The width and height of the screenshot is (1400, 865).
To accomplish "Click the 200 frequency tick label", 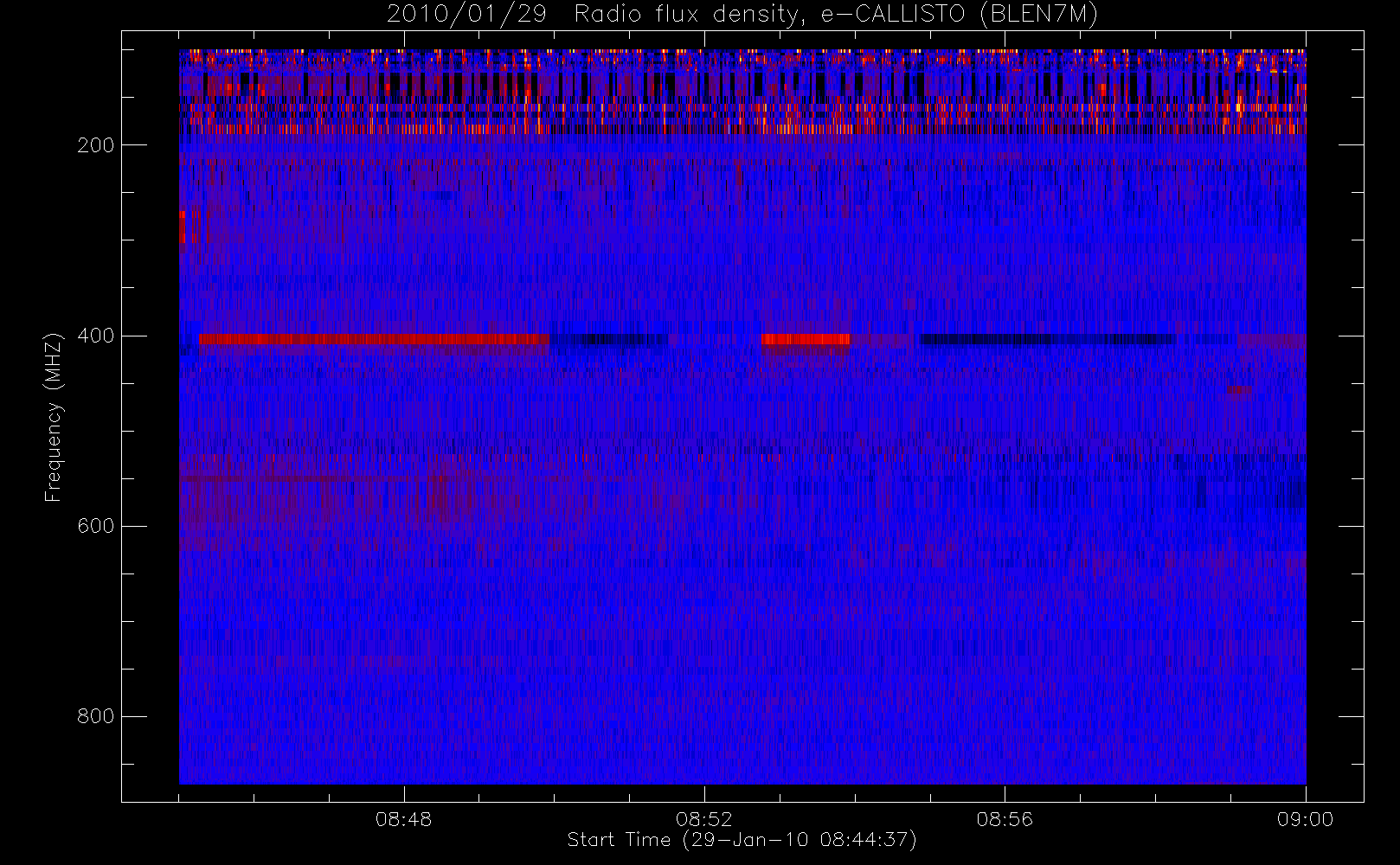I will [x=95, y=145].
